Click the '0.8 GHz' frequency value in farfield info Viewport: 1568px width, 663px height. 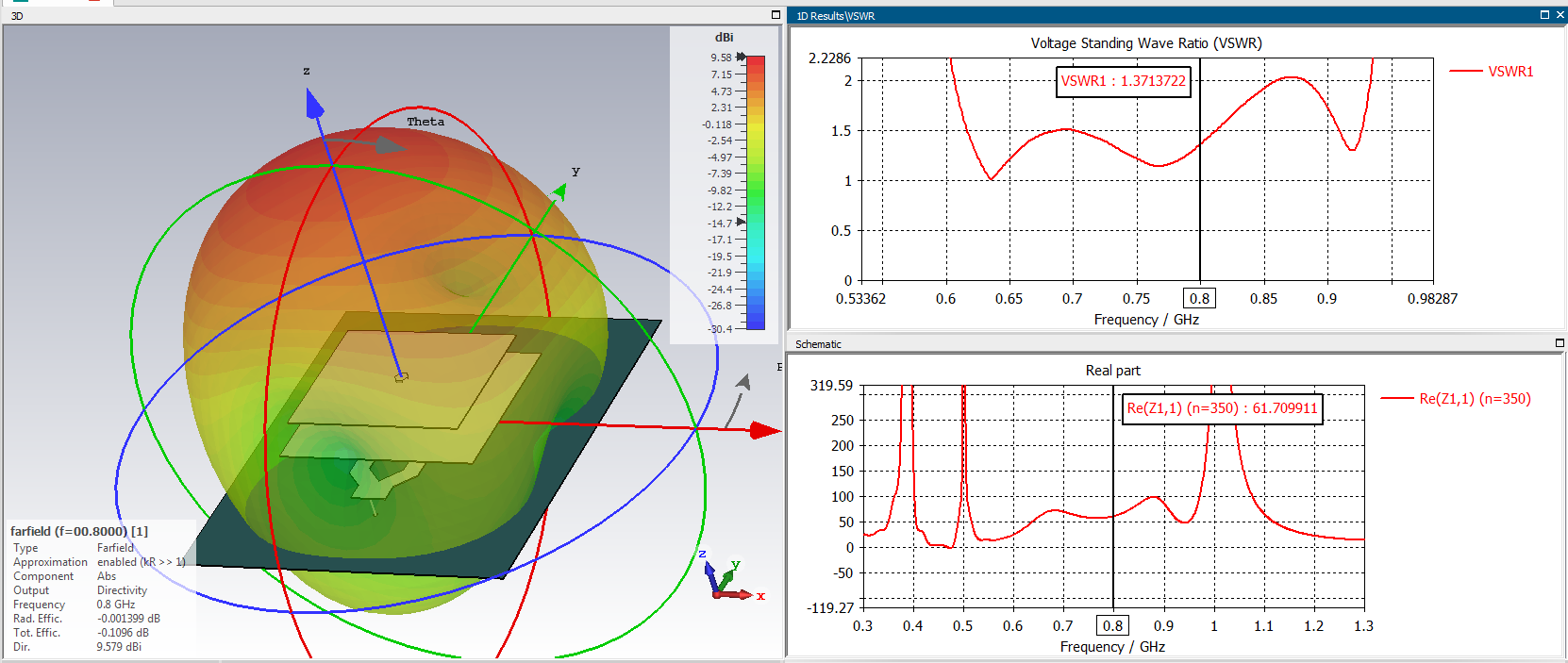[115, 605]
